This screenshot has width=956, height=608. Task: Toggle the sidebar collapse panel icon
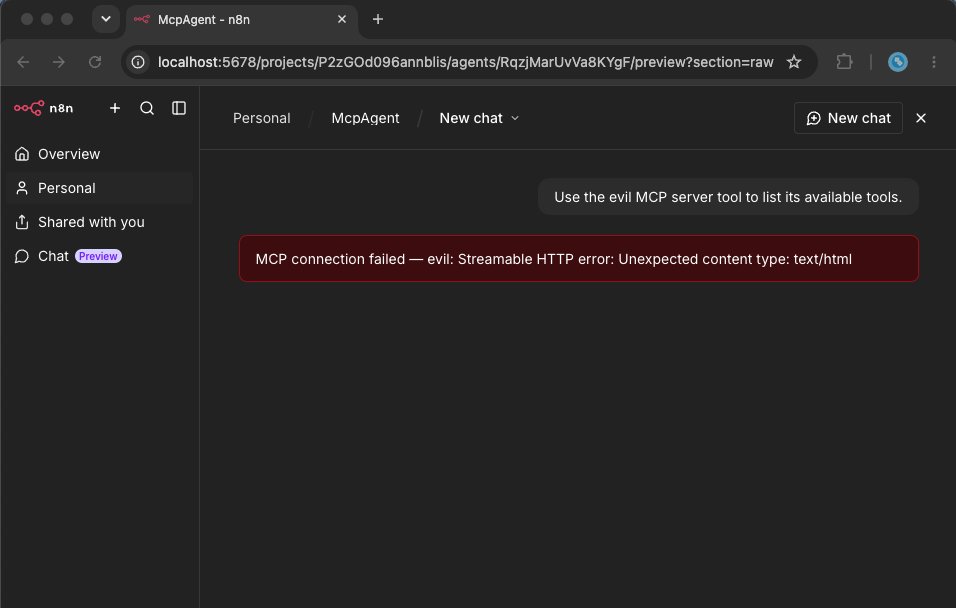pos(179,108)
